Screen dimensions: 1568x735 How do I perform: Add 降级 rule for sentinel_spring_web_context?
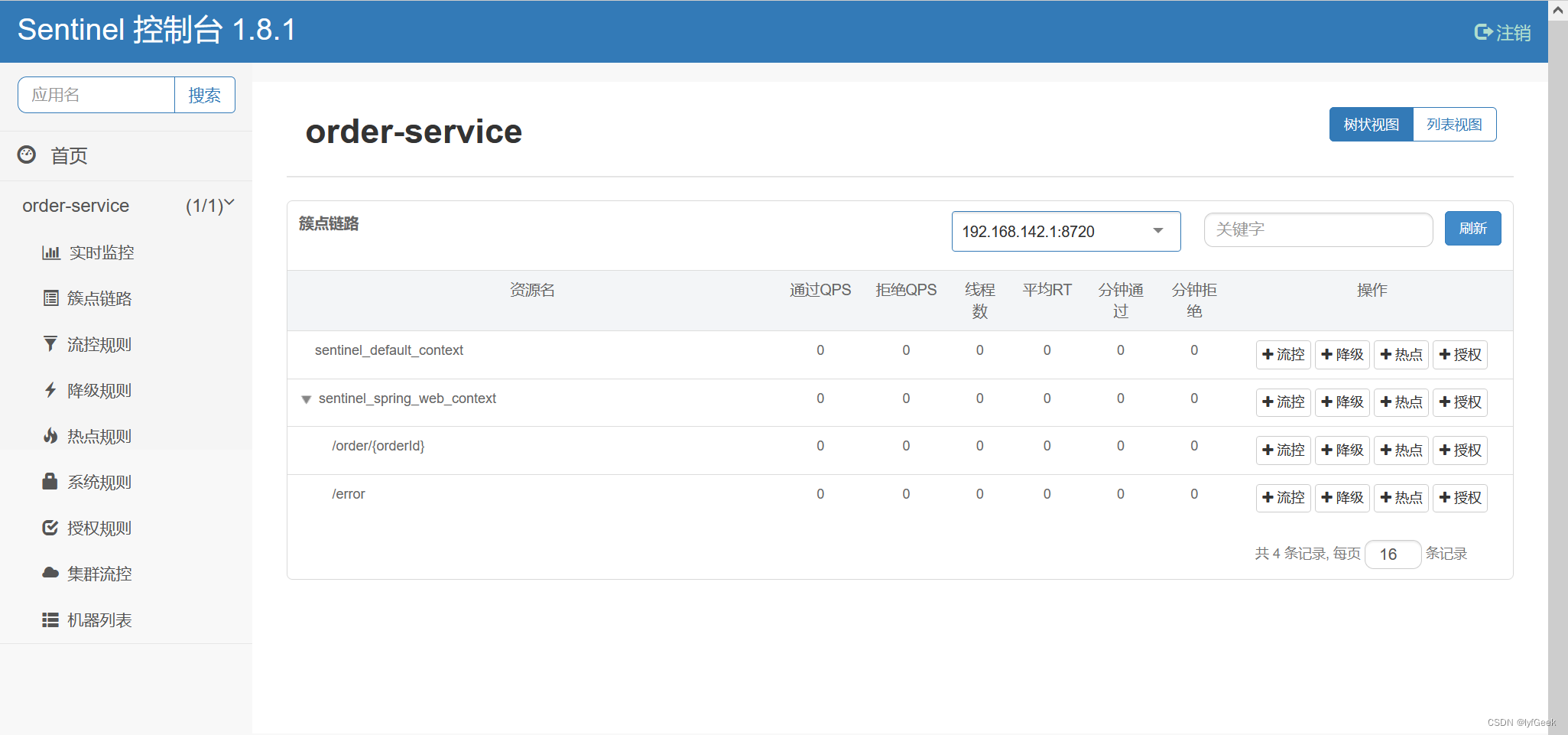tap(1342, 402)
